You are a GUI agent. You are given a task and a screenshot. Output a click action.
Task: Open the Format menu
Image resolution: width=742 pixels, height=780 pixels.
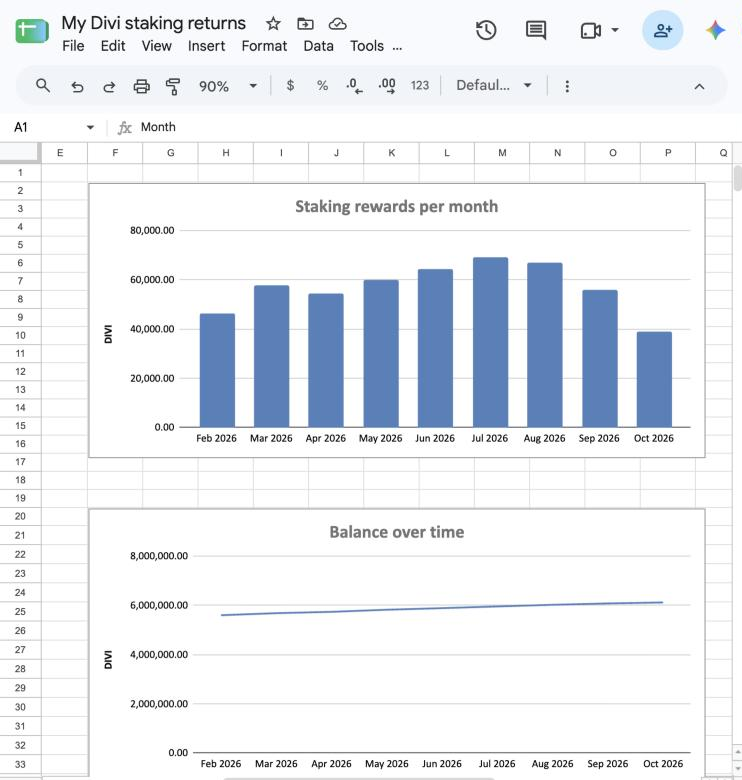tap(264, 46)
